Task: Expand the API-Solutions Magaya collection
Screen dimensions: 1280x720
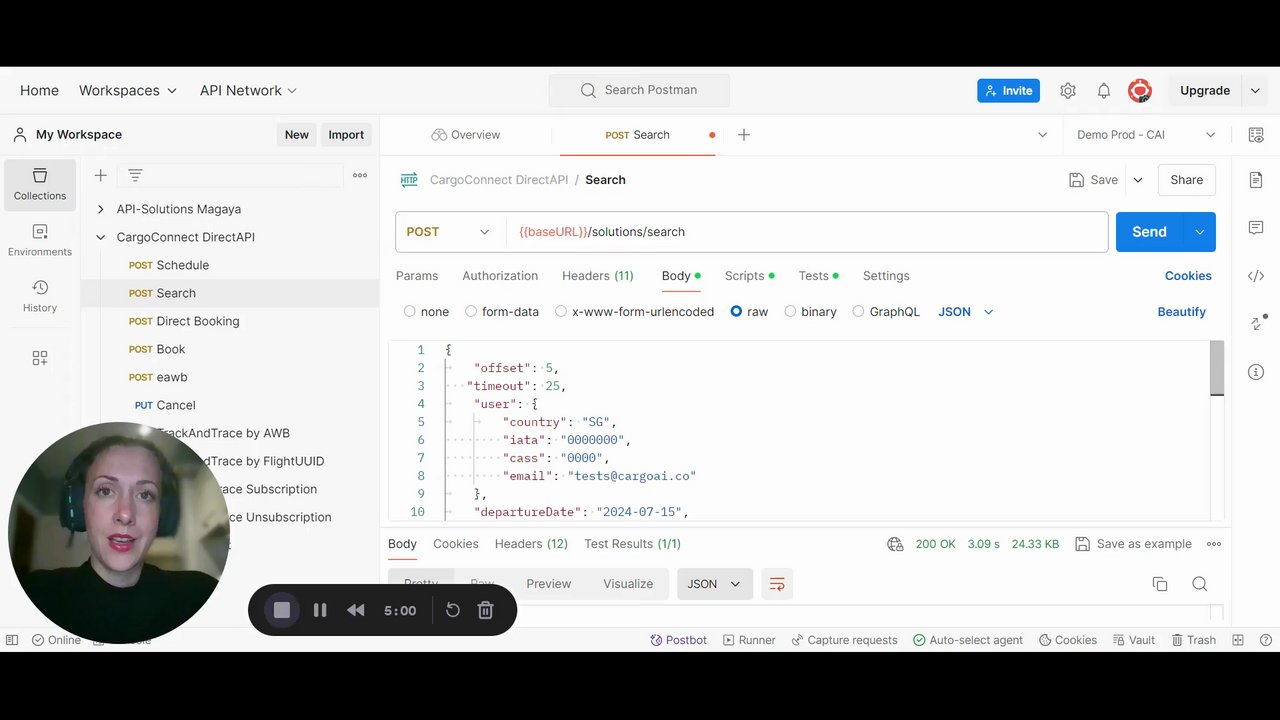Action: pos(100,209)
